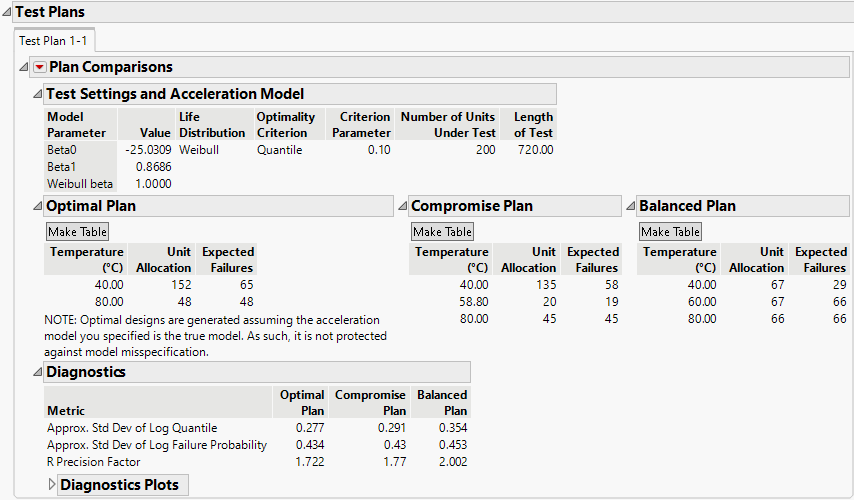
Task: Collapse Test Settings and Acceleration Model section
Action: point(37,94)
